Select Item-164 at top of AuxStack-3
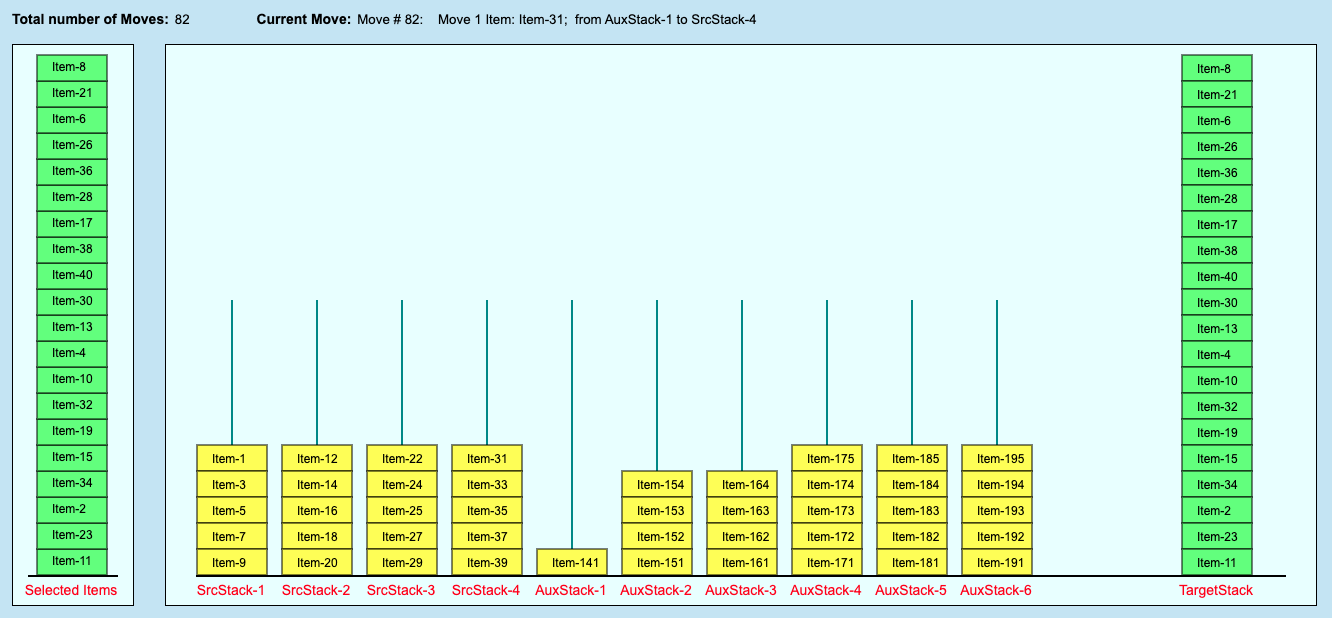The image size is (1332, 618). (x=742, y=483)
